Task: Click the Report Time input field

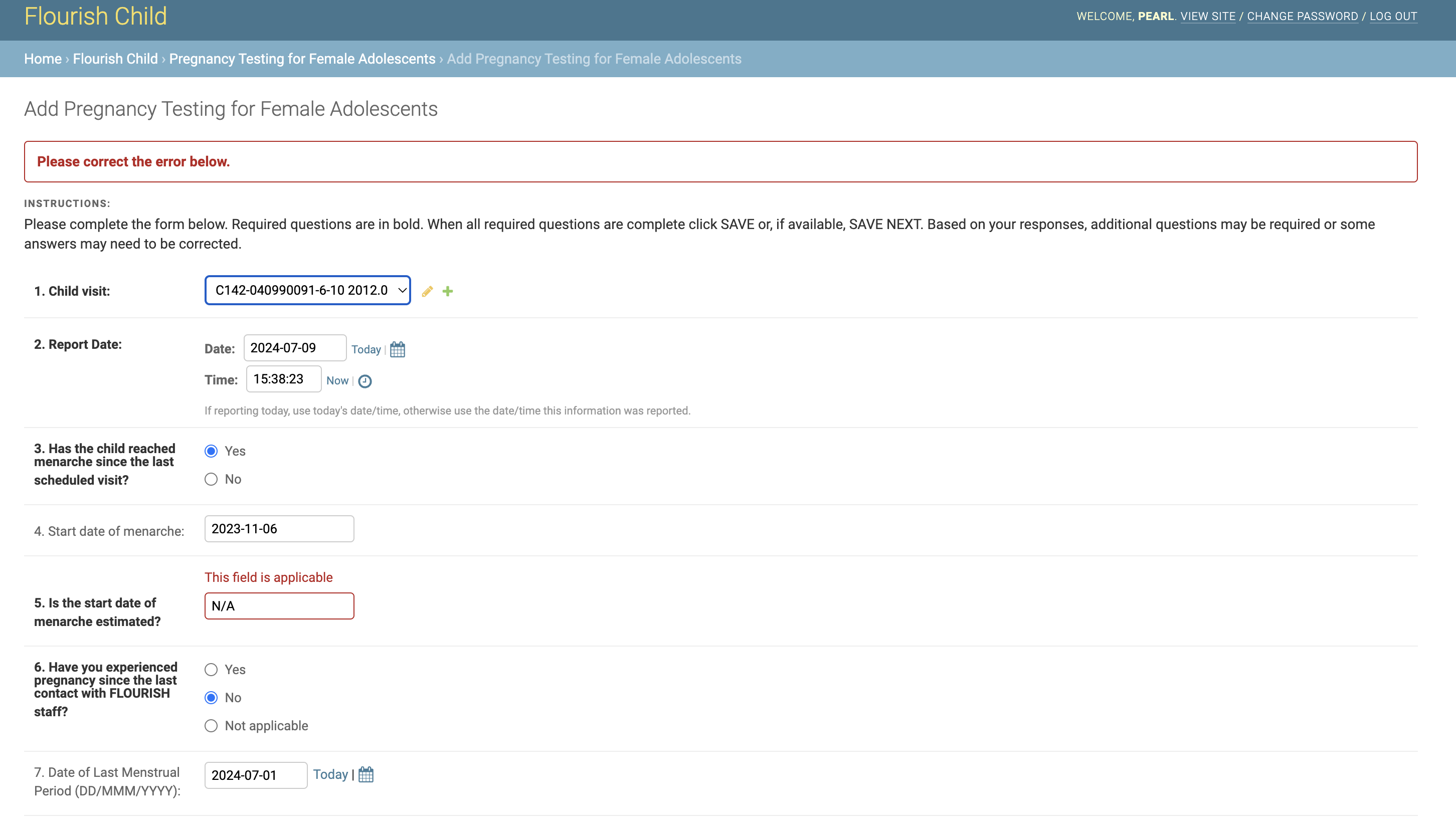Action: click(x=284, y=379)
